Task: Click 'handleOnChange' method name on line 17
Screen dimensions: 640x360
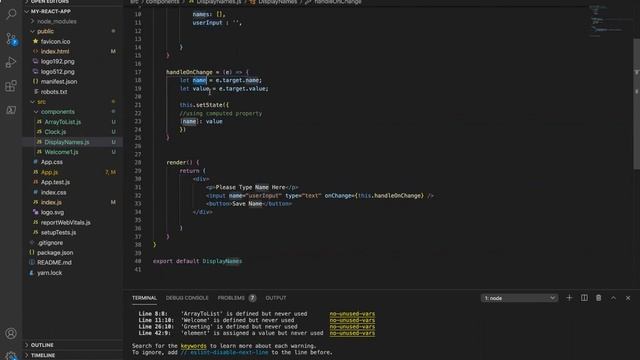Action: point(189,72)
